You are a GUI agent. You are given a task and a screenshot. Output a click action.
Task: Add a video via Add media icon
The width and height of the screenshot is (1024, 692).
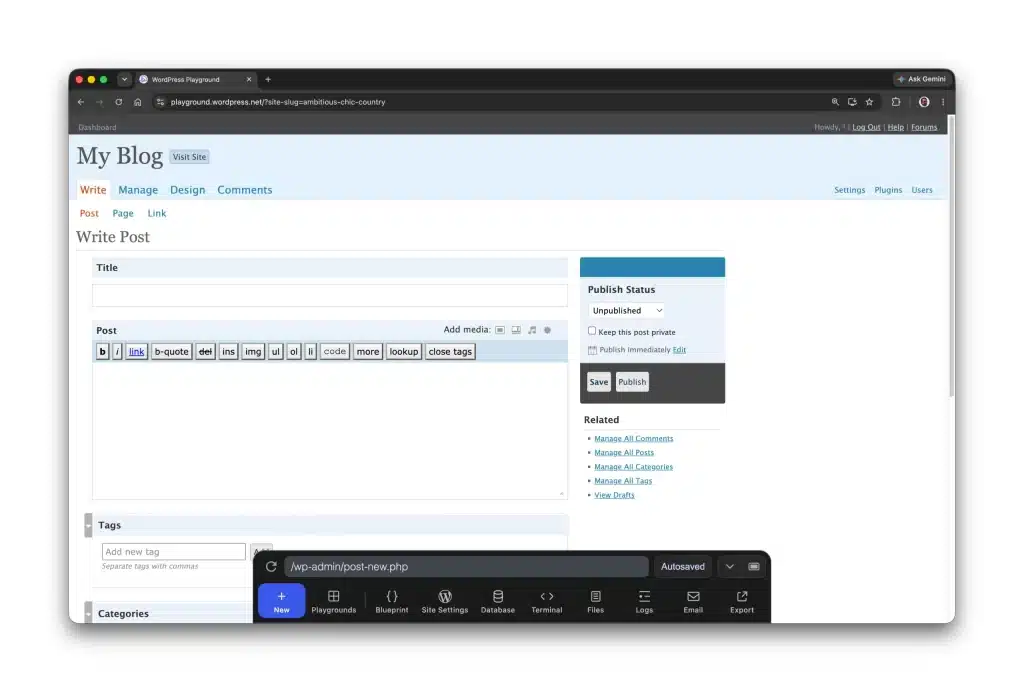pos(516,330)
